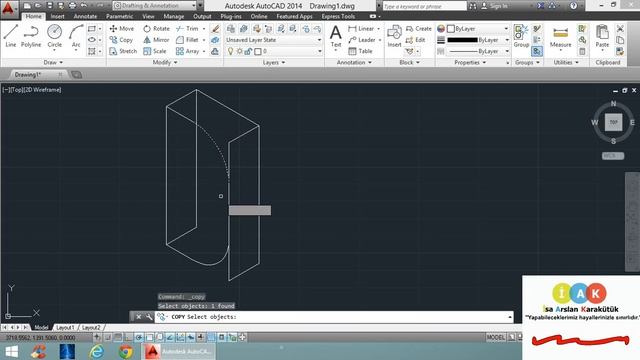This screenshot has width=640, height=360.
Task: Click the Sign In button
Action: 494,6
